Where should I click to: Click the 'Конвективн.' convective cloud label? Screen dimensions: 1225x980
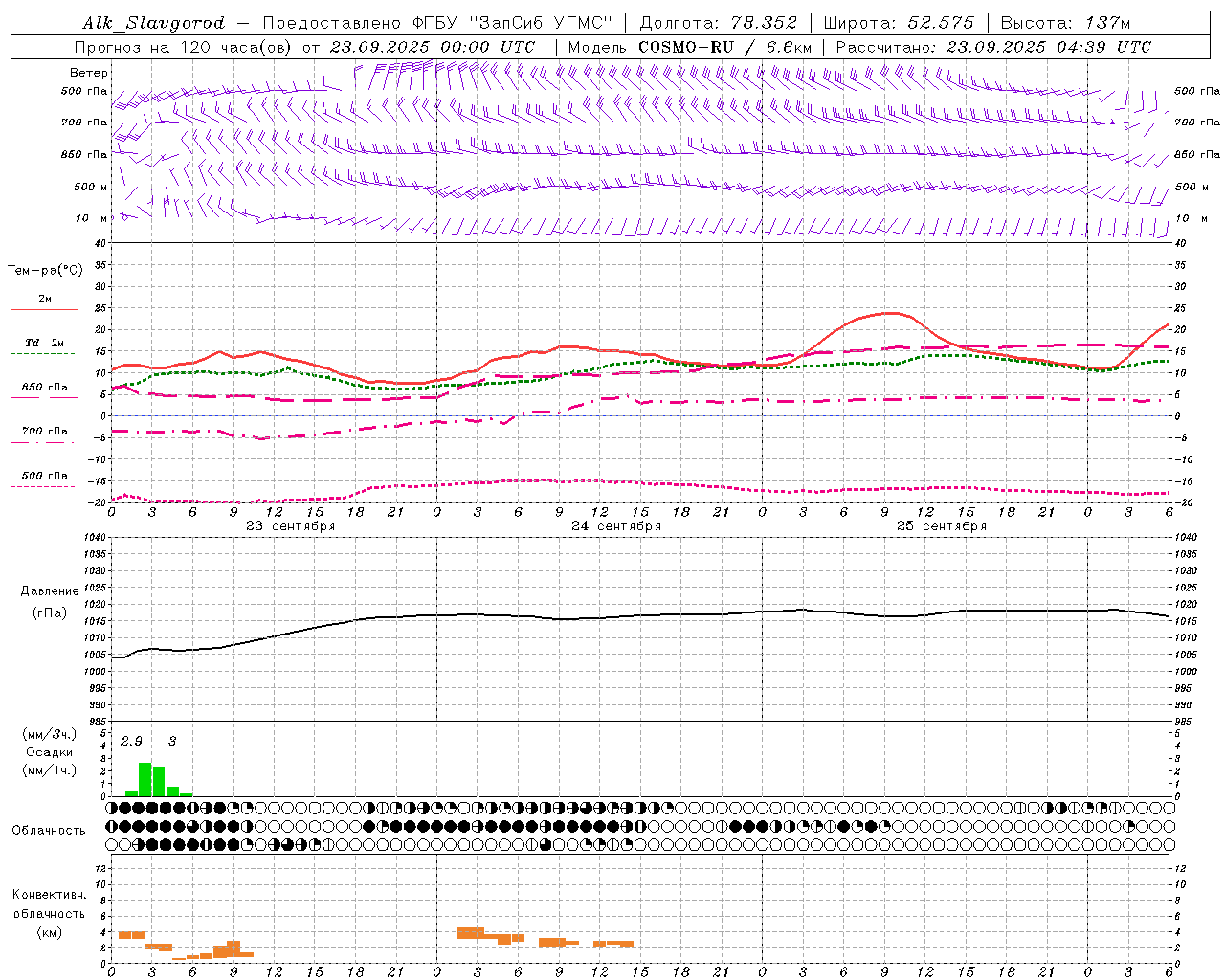tap(50, 895)
